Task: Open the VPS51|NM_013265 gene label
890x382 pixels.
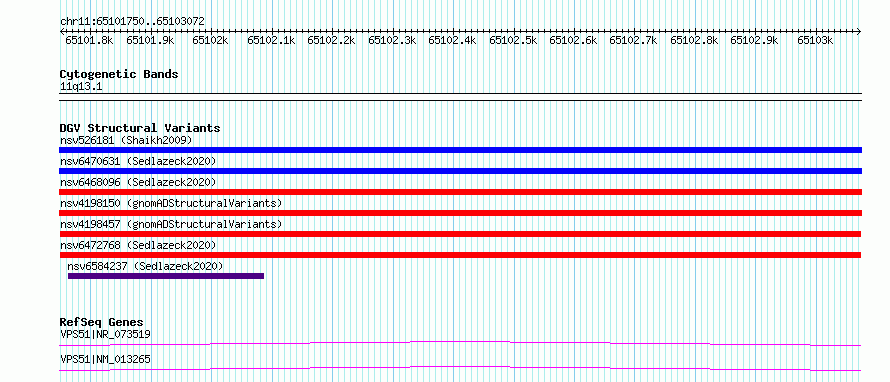Action: (105, 359)
